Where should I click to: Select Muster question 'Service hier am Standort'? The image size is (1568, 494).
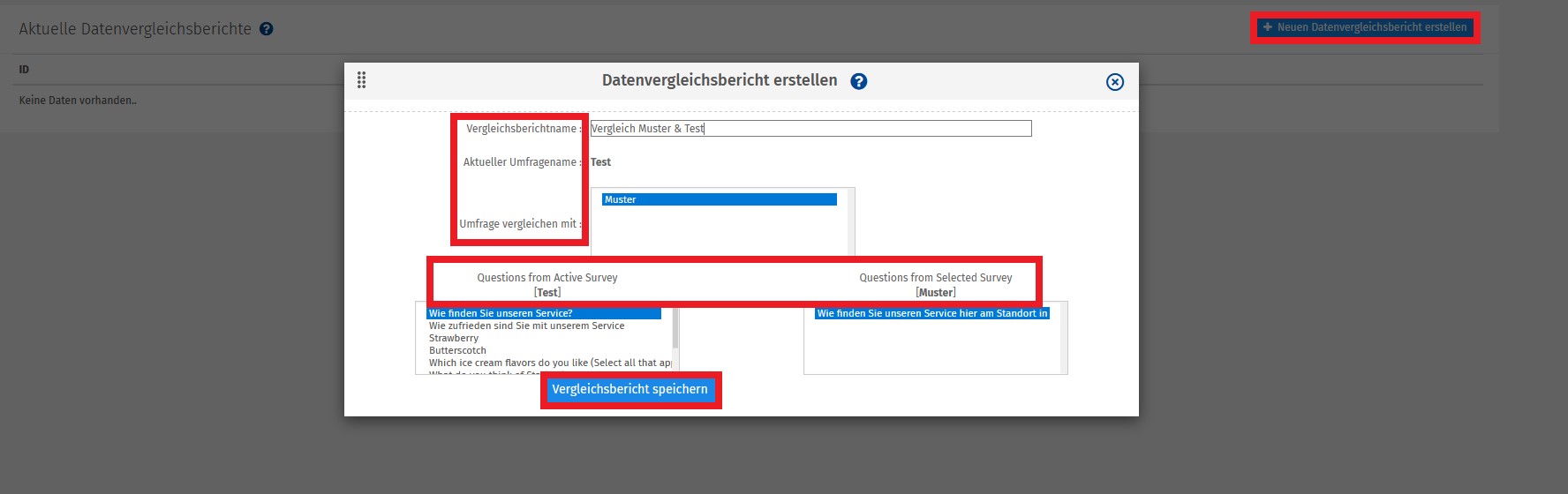tap(932, 313)
